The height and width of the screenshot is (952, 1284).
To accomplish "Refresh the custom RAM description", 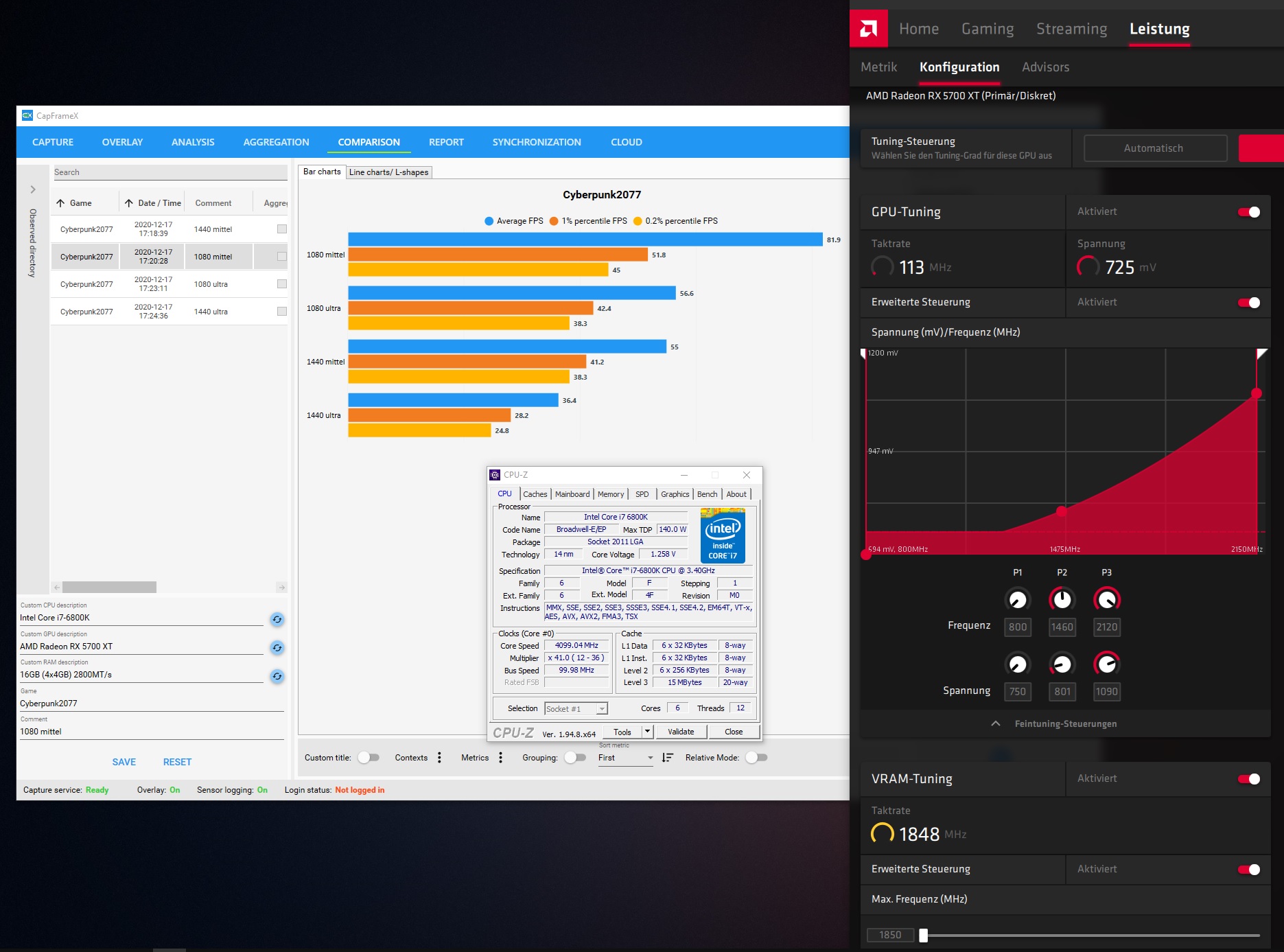I will click(277, 676).
